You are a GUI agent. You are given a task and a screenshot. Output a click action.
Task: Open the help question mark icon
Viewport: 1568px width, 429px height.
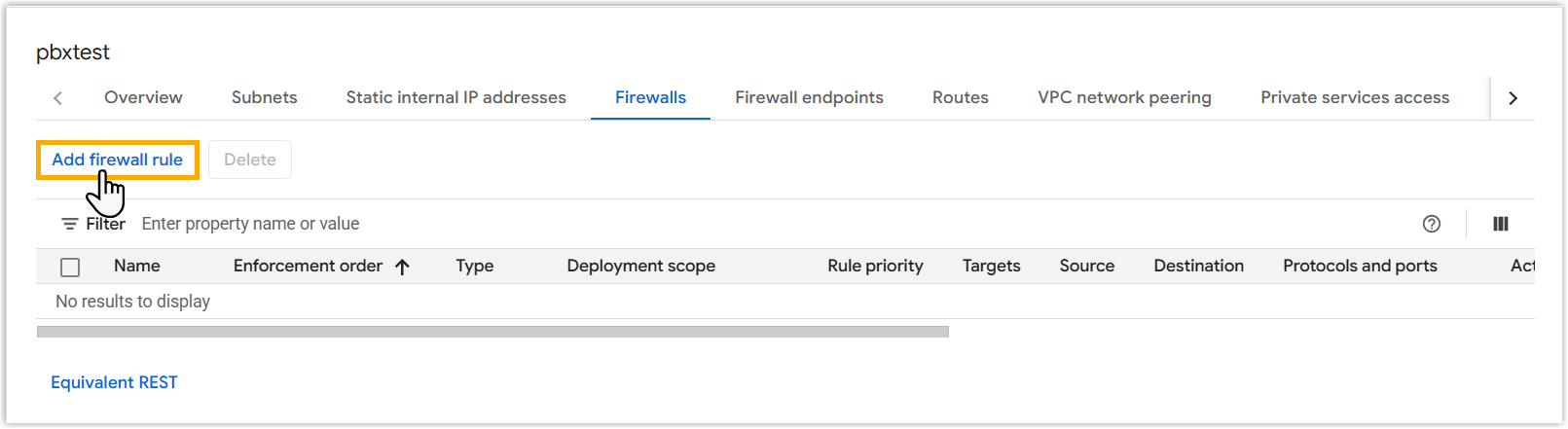tap(1431, 224)
